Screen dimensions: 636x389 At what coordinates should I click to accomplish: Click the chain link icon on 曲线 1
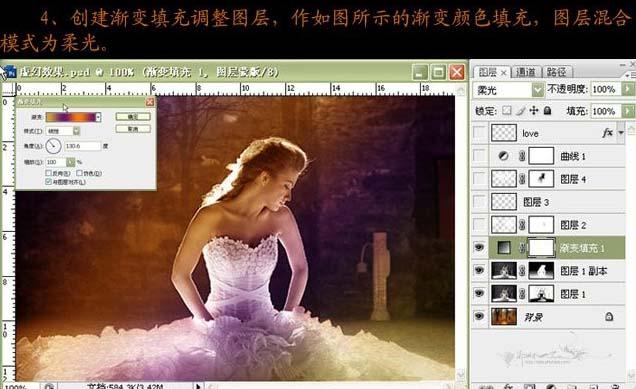522,156
